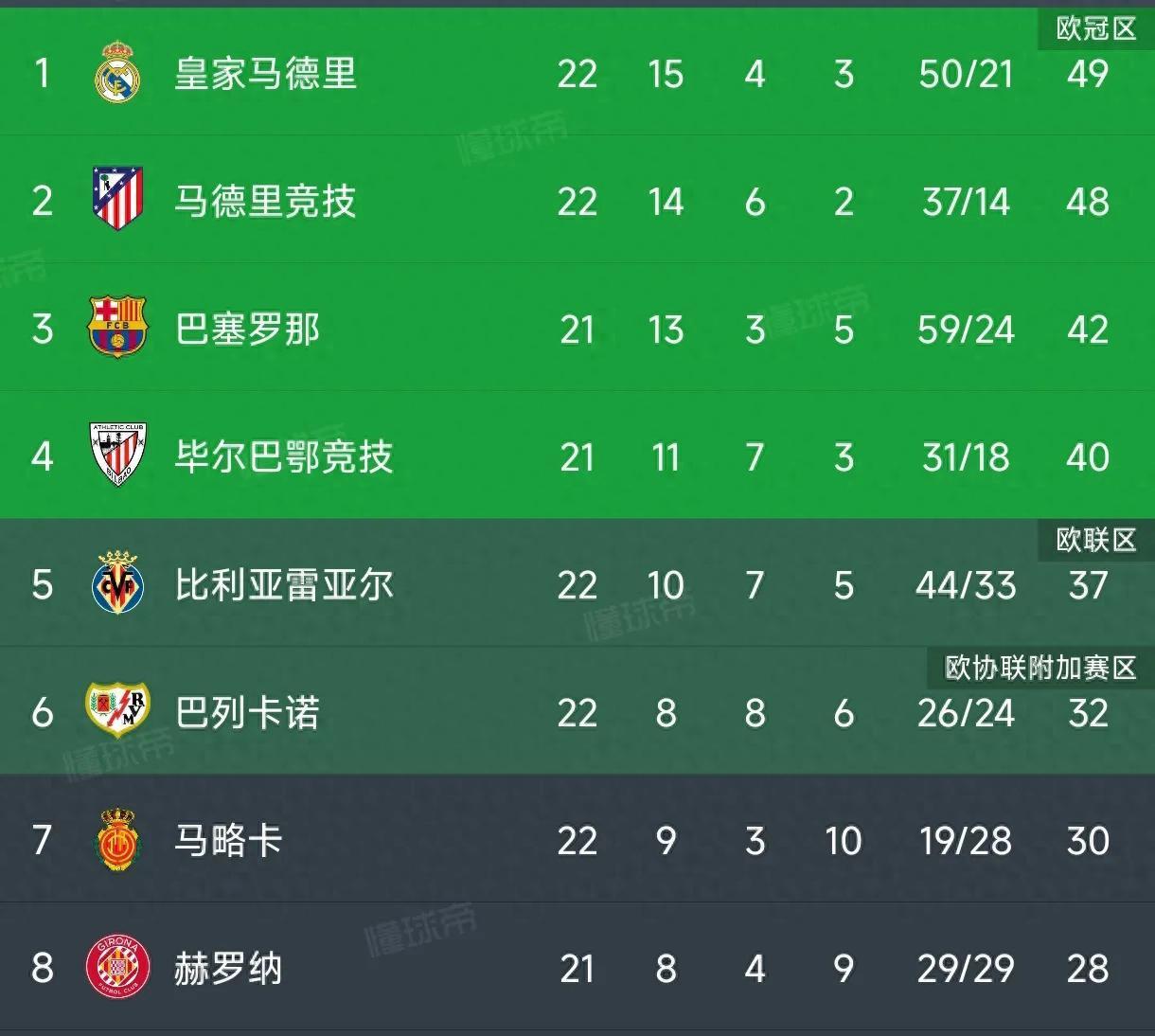Open team page for 皇家马德里
This screenshot has width=1155, height=1036.
(266, 73)
